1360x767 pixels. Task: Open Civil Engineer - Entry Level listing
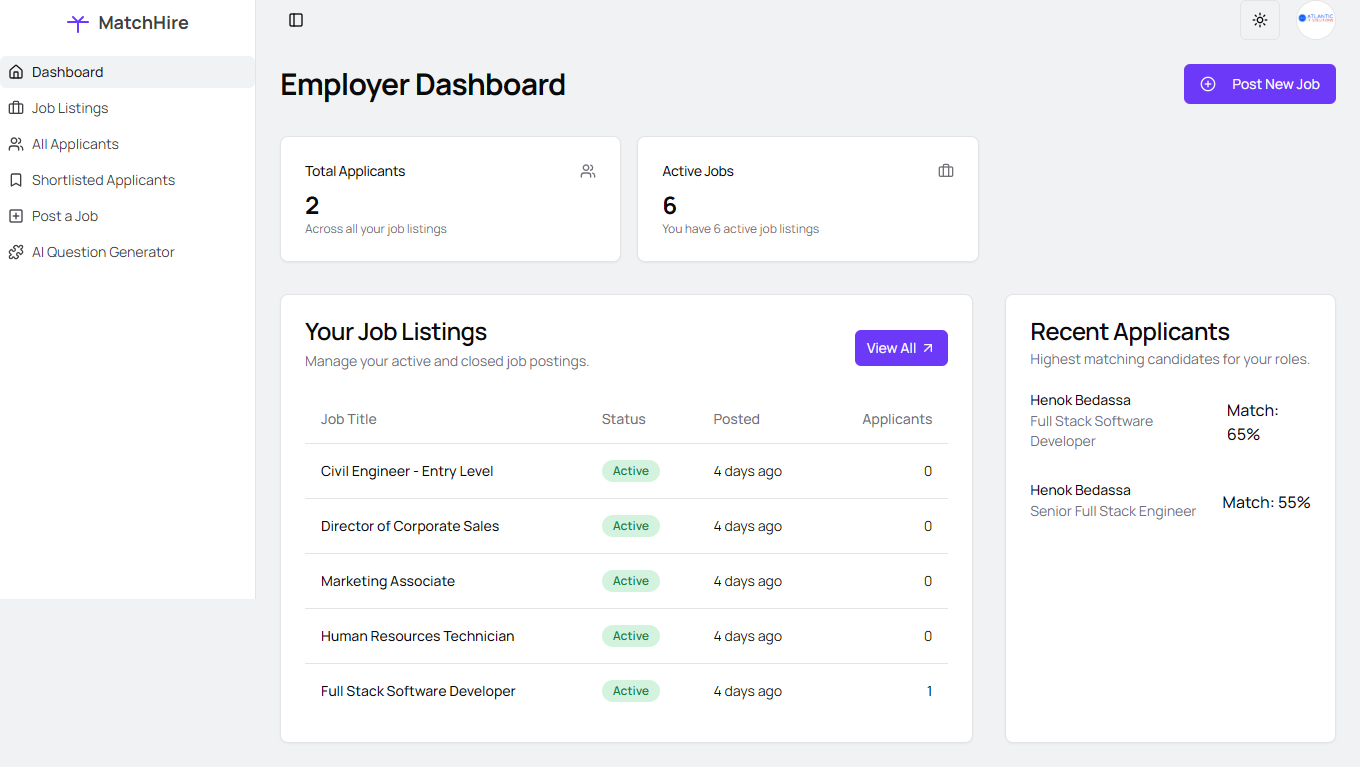[626, 471]
